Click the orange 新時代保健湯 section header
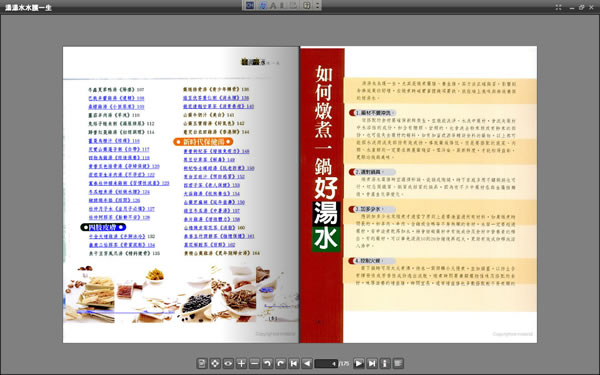Image resolution: width=600 pixels, height=375 pixels. pyautogui.click(x=203, y=142)
